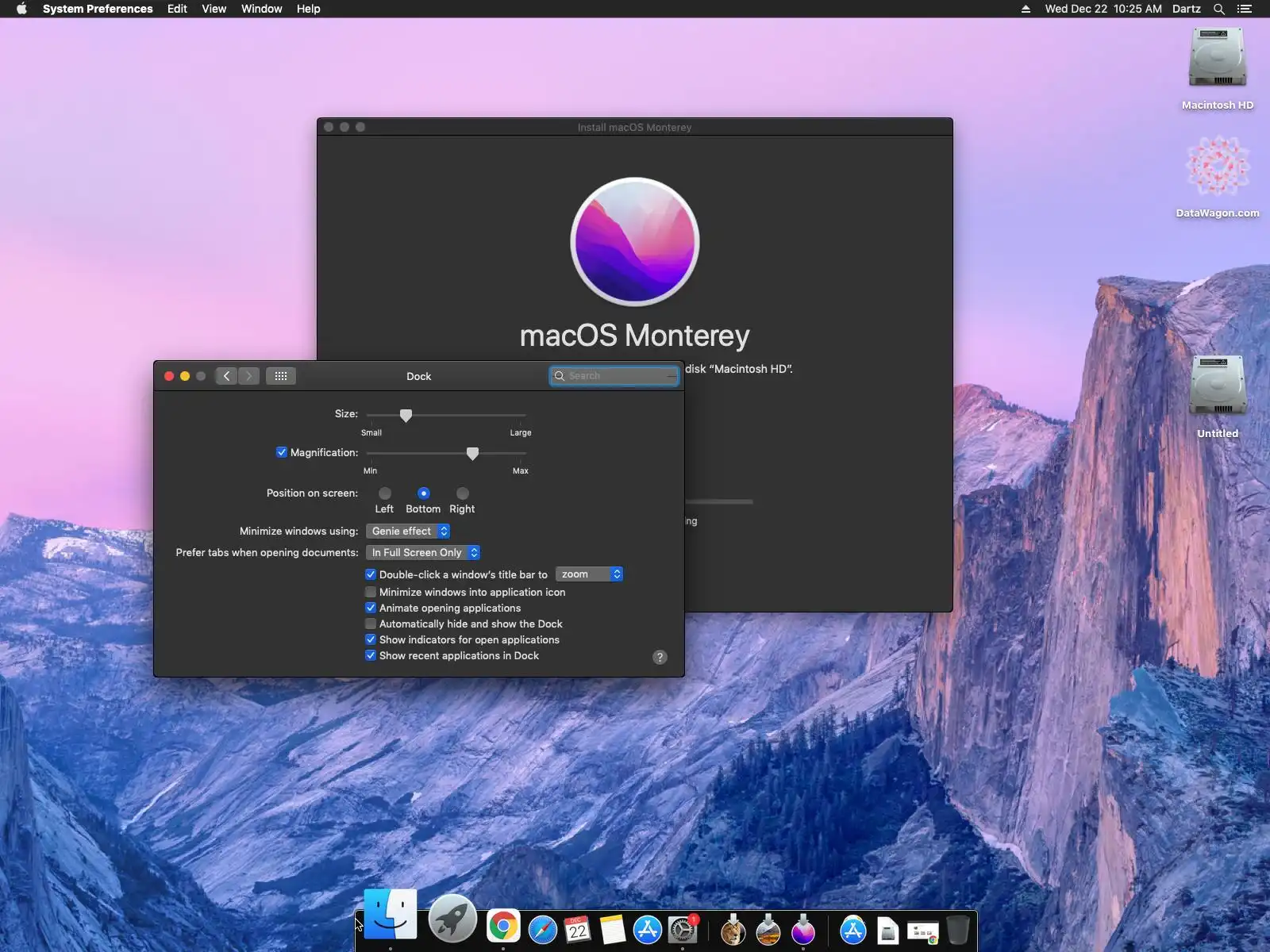Click 'Prefer tabs when opening documents:' label

[x=267, y=552]
